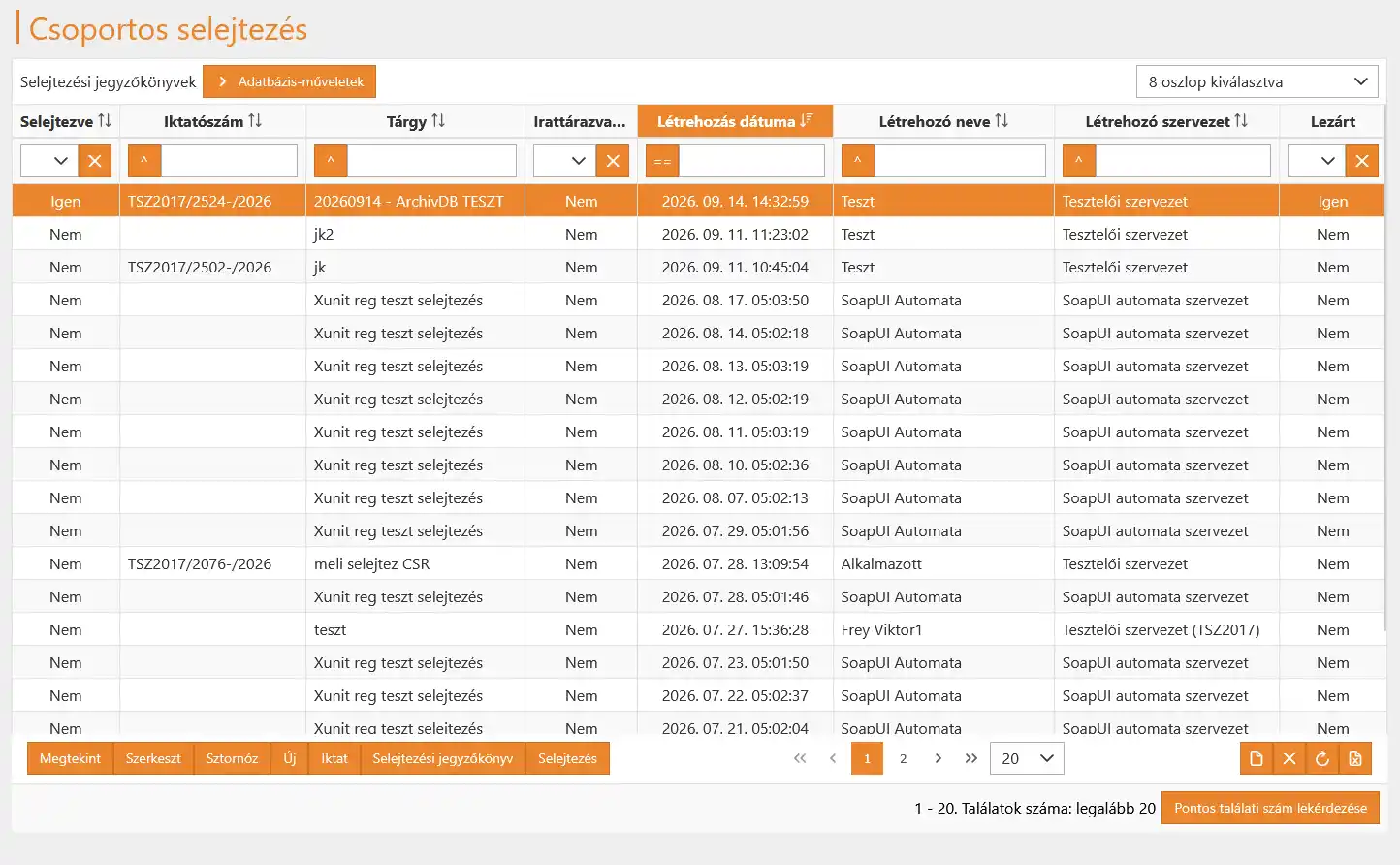
Task: Open the page size dropdown showing 20
Action: tap(1027, 758)
